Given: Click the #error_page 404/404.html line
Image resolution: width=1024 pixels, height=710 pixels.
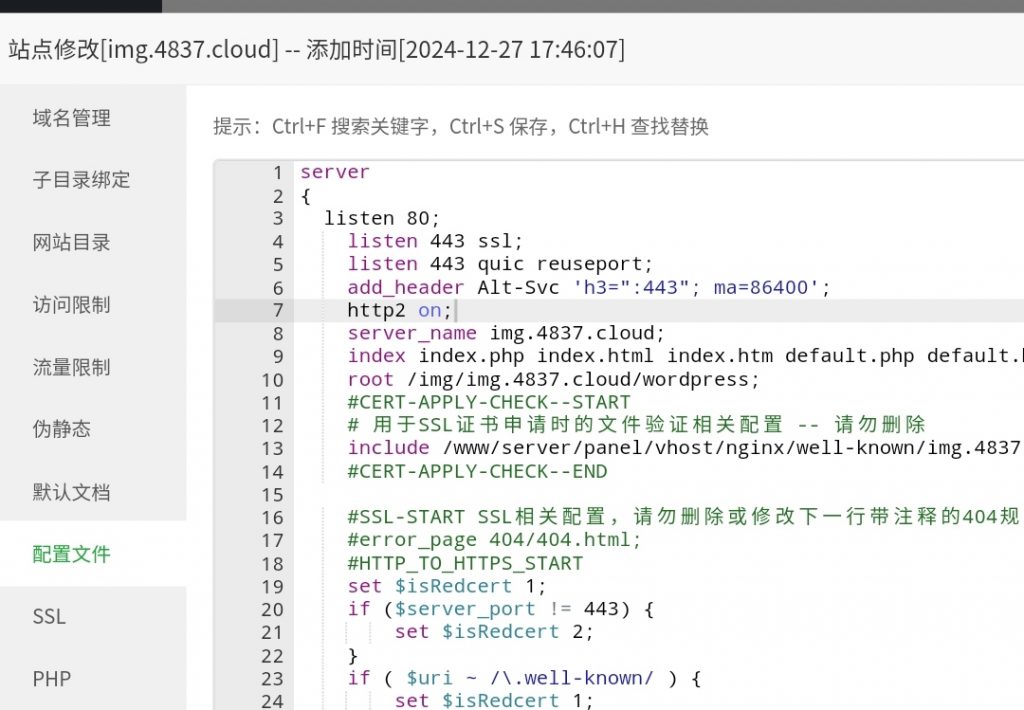Looking at the screenshot, I should [x=494, y=540].
